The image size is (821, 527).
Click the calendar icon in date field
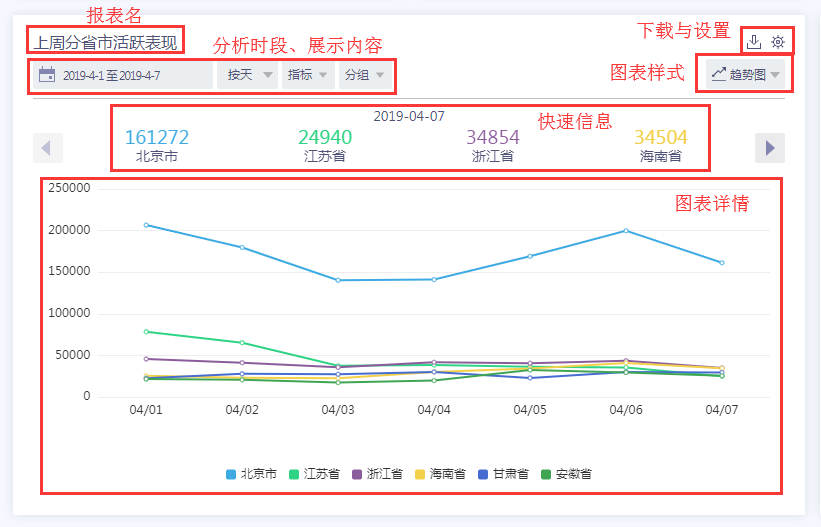pyautogui.click(x=47, y=75)
